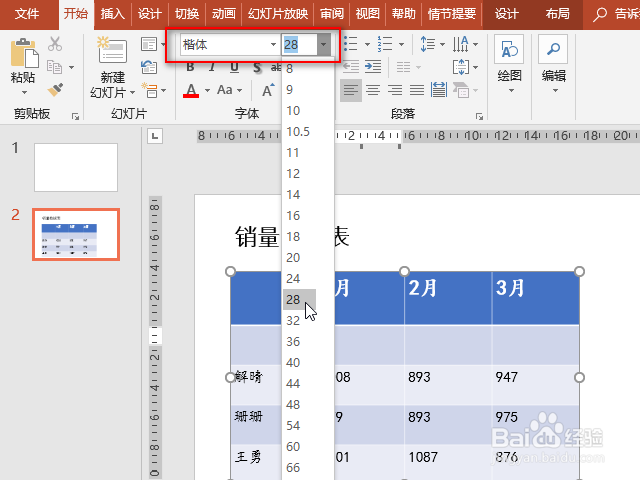Click the Paste clipboard icon
The width and height of the screenshot is (640, 480).
coord(24,53)
